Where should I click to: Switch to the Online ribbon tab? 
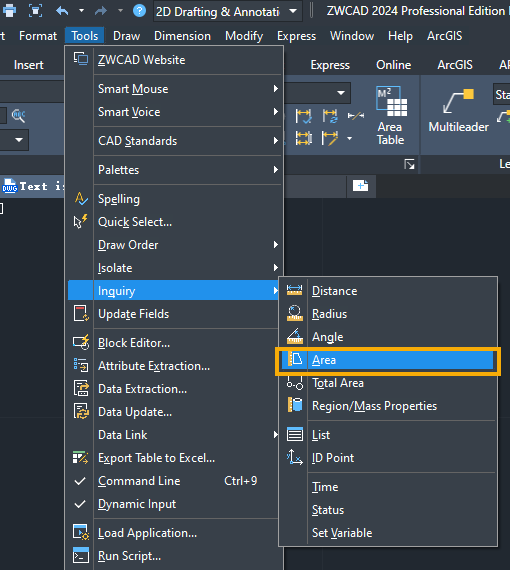pyautogui.click(x=394, y=65)
